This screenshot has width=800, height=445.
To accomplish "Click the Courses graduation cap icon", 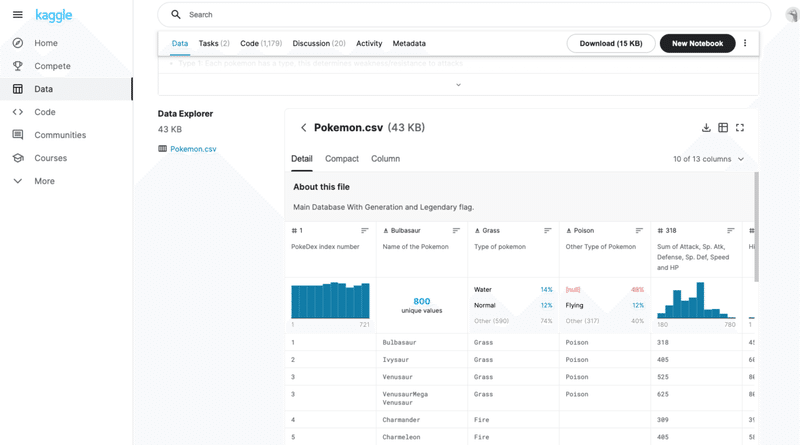I will (18, 158).
